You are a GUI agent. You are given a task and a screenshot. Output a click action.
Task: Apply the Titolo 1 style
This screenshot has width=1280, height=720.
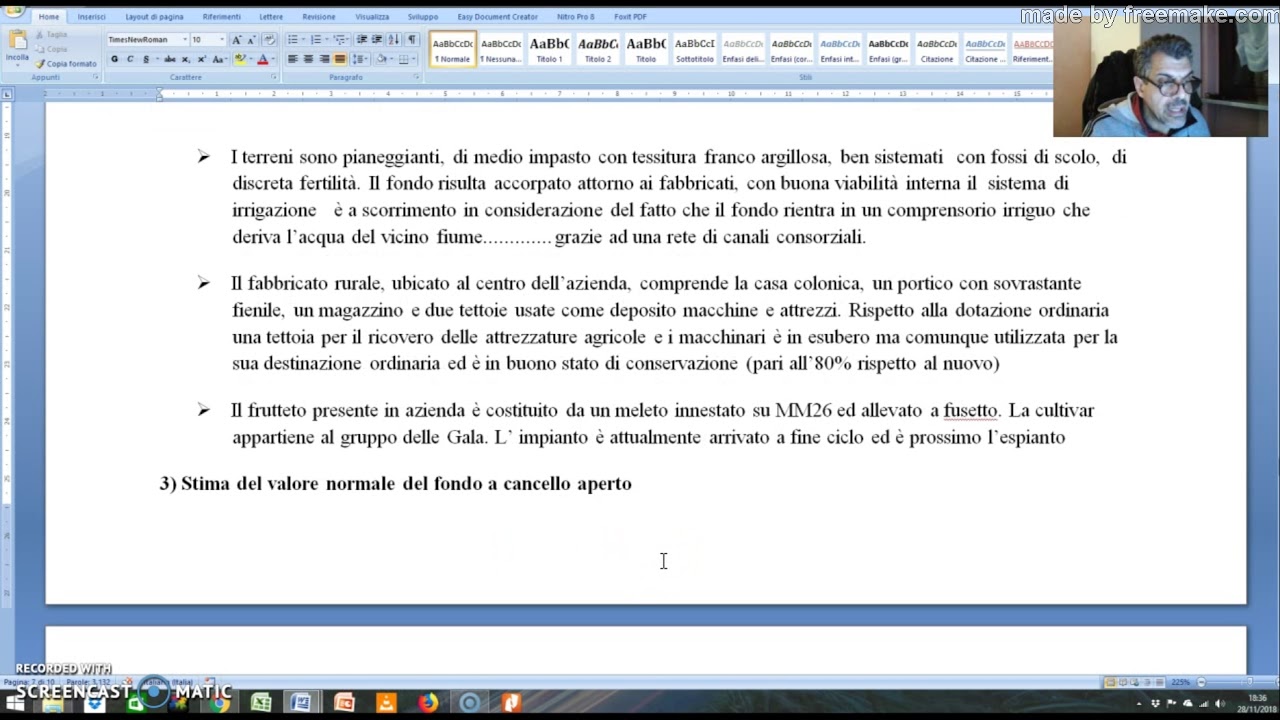[x=549, y=49]
